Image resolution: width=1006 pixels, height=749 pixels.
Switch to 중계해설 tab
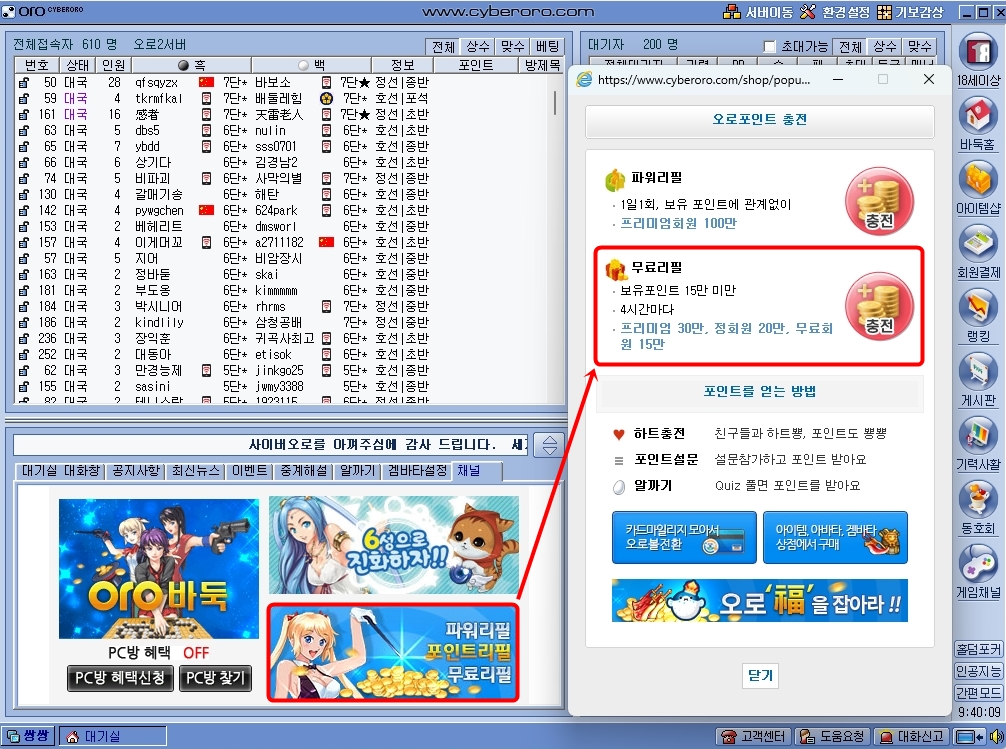tap(303, 470)
